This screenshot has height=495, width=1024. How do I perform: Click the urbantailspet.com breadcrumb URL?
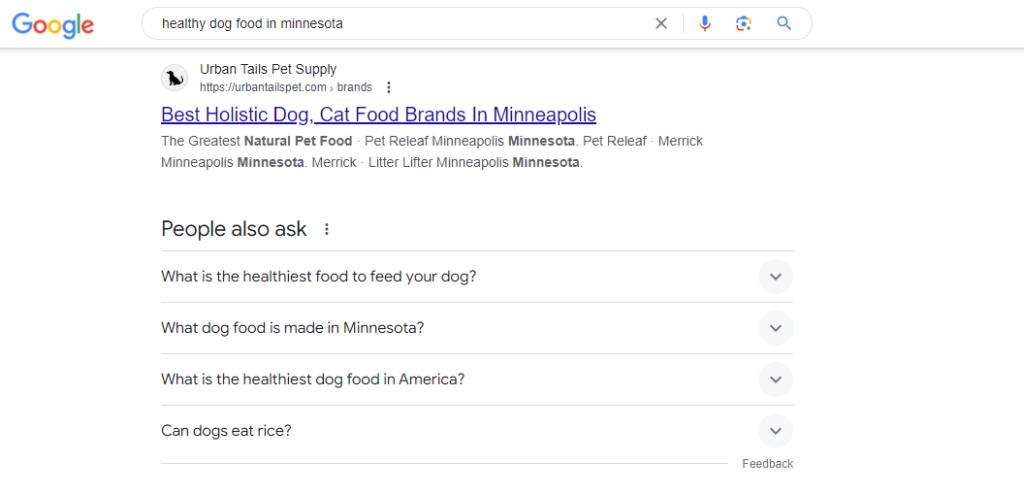tap(285, 88)
